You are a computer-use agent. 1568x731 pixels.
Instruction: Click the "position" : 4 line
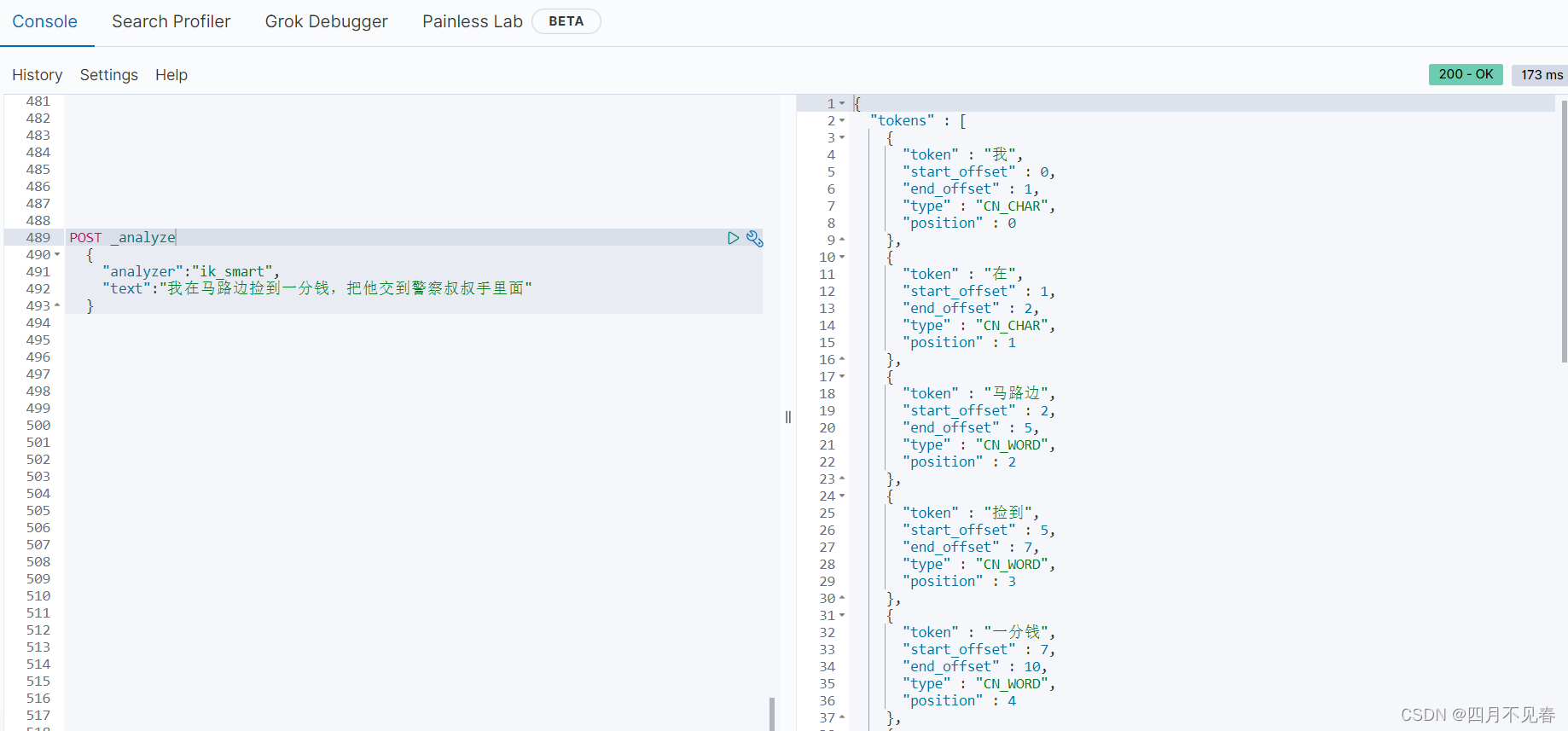pos(959,700)
